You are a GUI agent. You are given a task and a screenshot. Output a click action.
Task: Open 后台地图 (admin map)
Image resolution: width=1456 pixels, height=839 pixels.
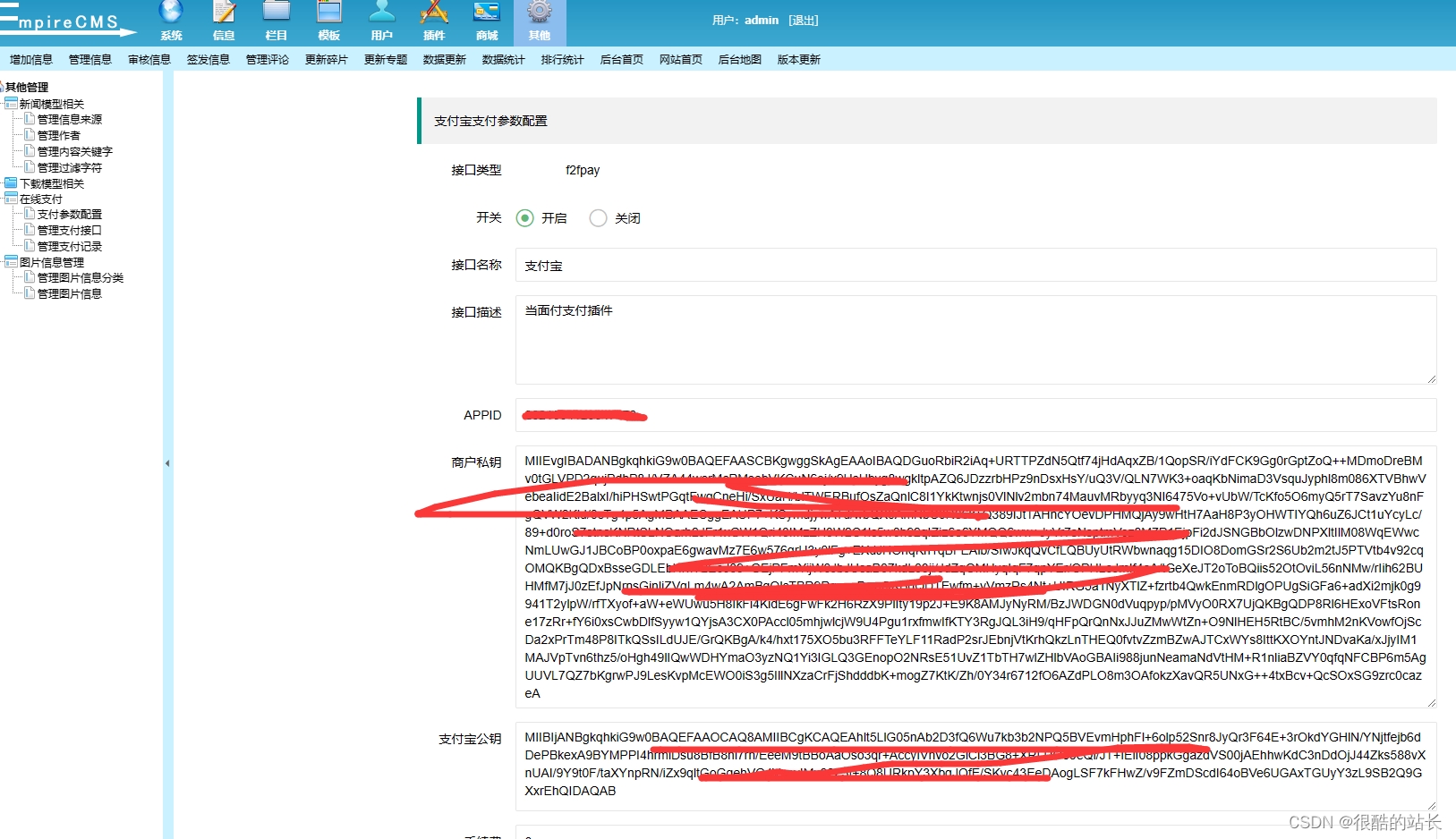tap(740, 60)
